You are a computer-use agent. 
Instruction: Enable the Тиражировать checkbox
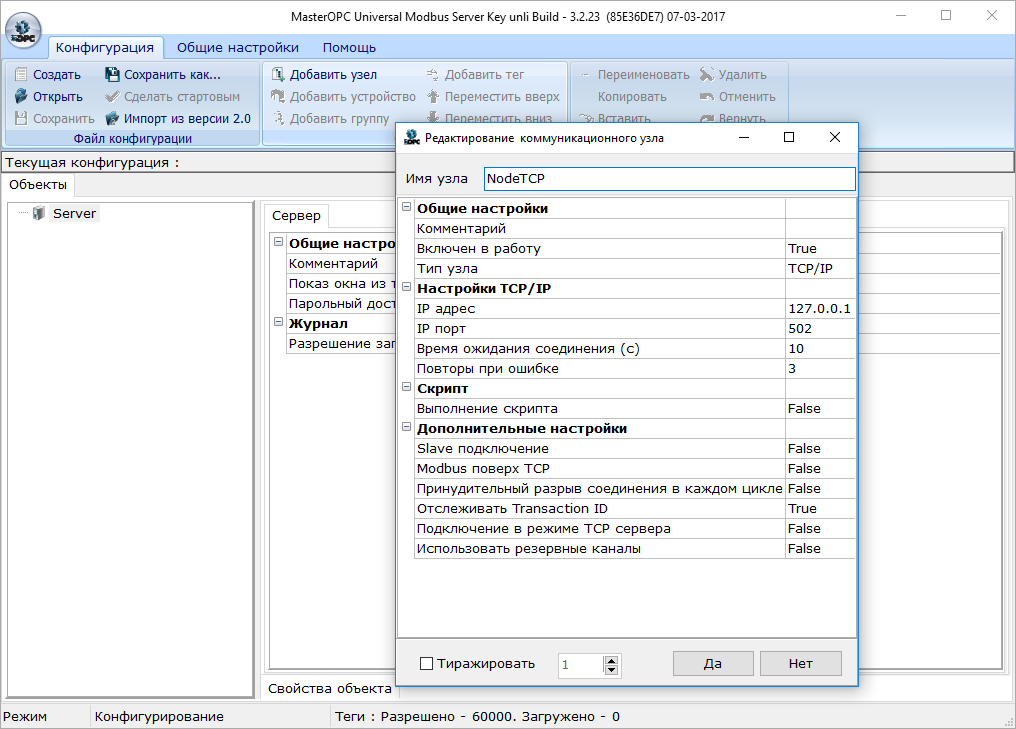(x=427, y=664)
